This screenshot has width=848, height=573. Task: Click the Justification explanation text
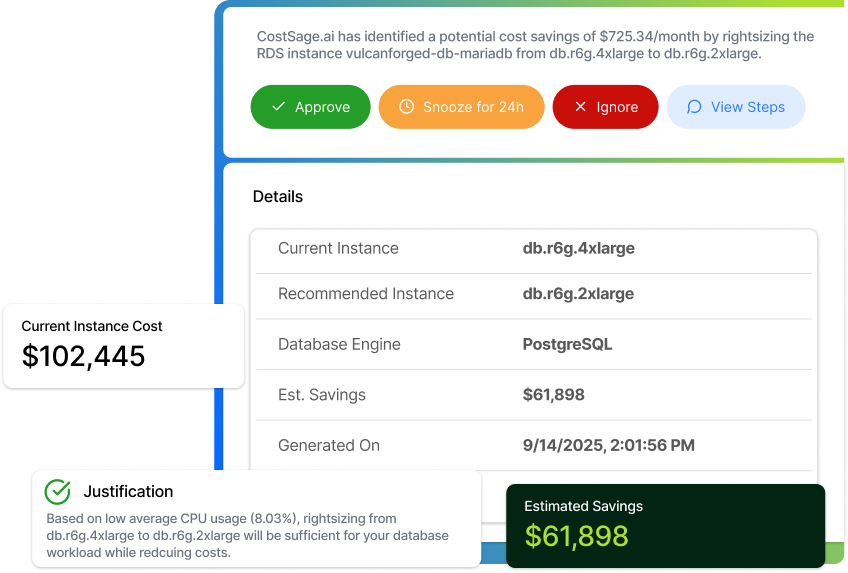pyautogui.click(x=247, y=536)
